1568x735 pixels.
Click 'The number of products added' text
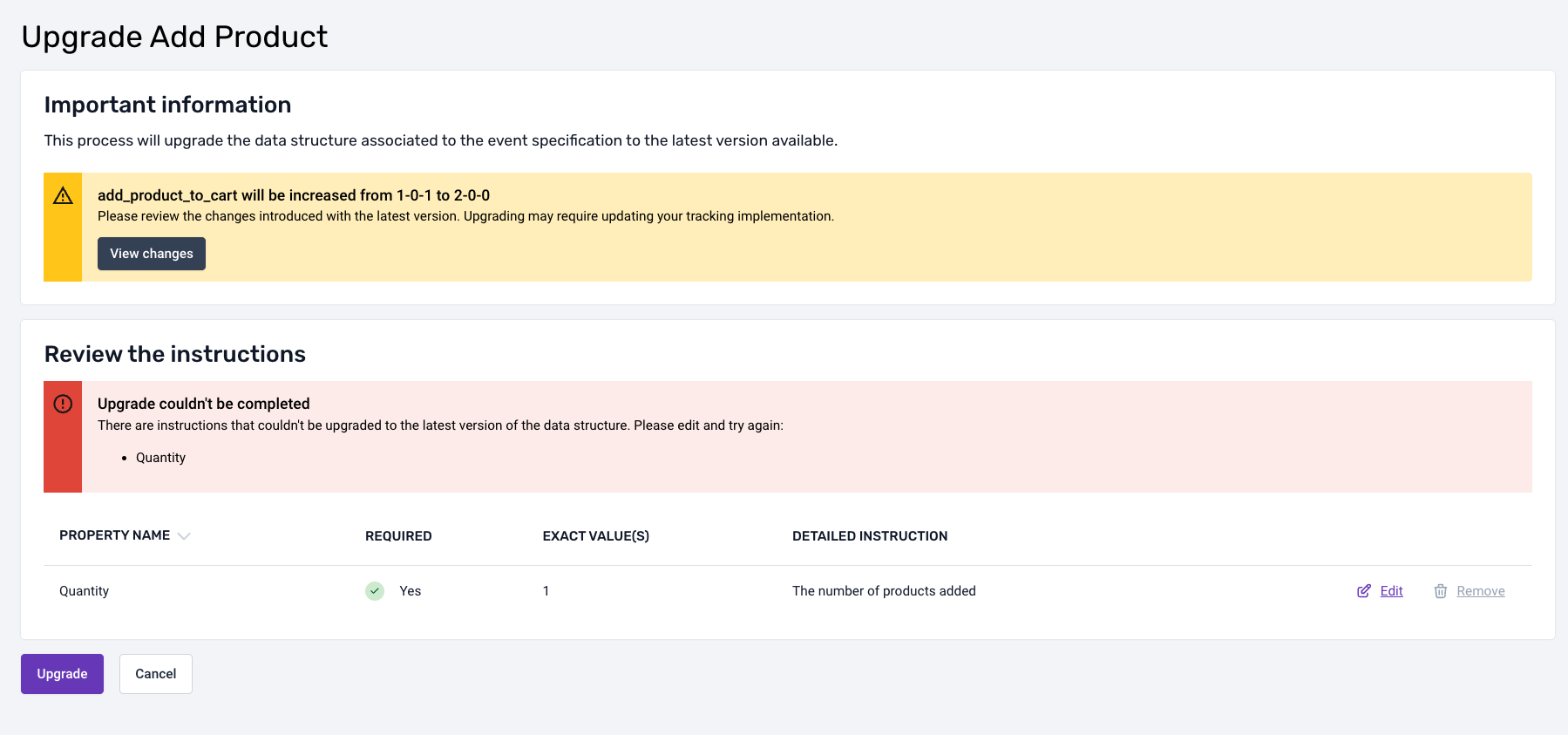pos(884,591)
